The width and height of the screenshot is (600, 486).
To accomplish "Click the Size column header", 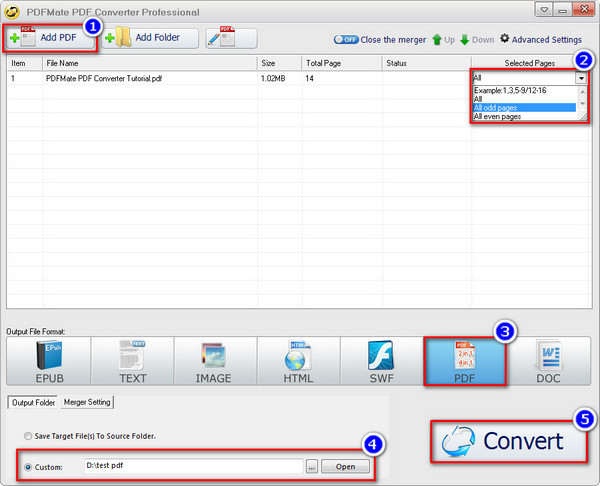I will tap(280, 63).
